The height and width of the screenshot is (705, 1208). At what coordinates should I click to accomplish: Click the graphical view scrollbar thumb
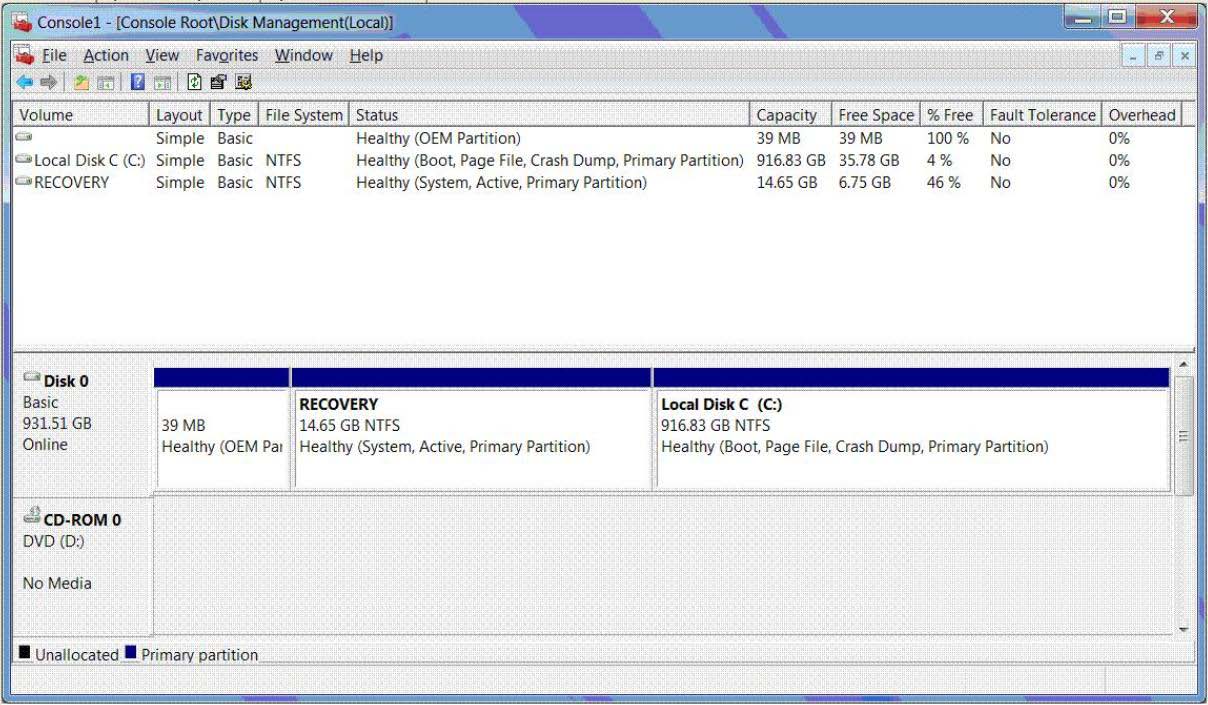point(1184,435)
